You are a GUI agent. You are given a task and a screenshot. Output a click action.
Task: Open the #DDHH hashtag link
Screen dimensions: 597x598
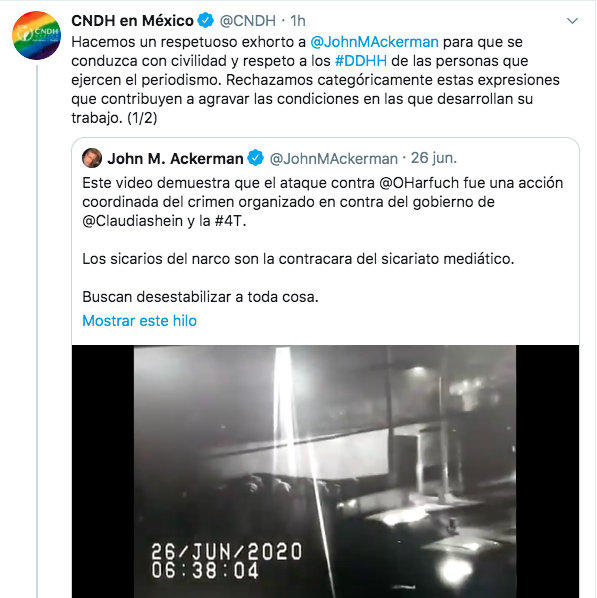[360, 61]
